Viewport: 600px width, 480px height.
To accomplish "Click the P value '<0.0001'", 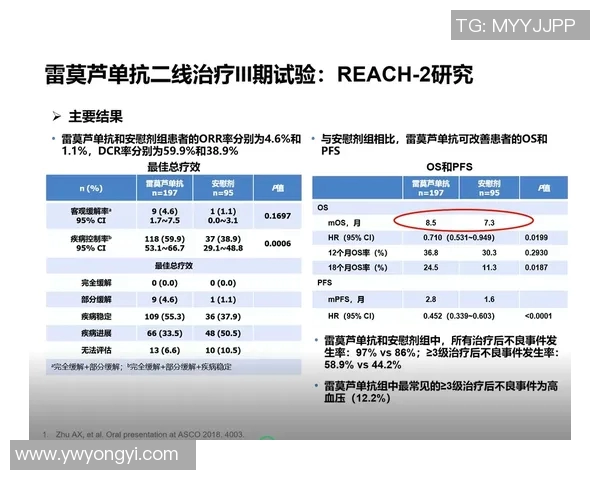I will point(538,316).
